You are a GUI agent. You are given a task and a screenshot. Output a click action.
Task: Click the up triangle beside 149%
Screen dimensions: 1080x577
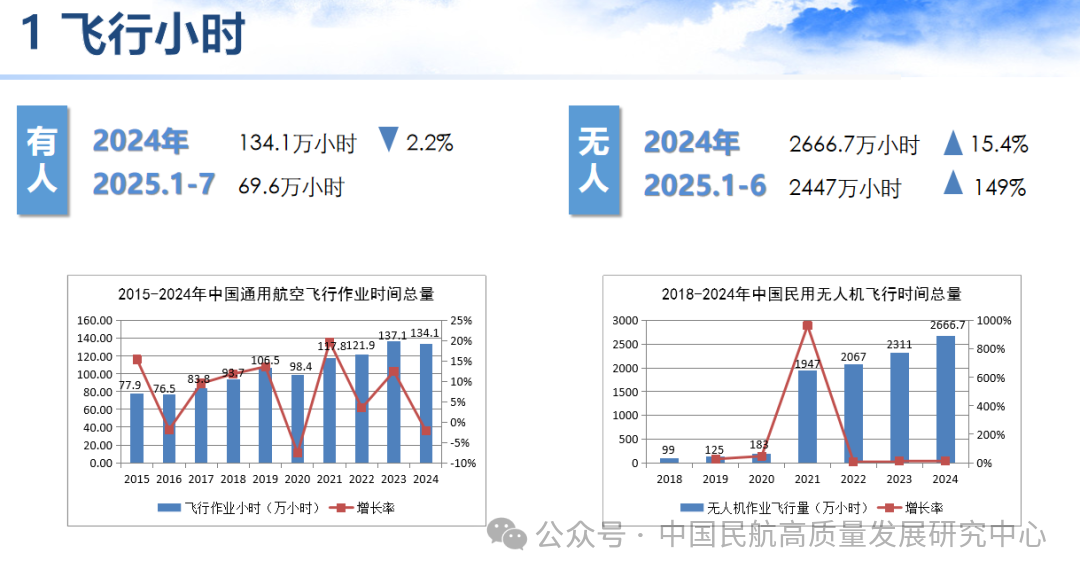click(953, 184)
